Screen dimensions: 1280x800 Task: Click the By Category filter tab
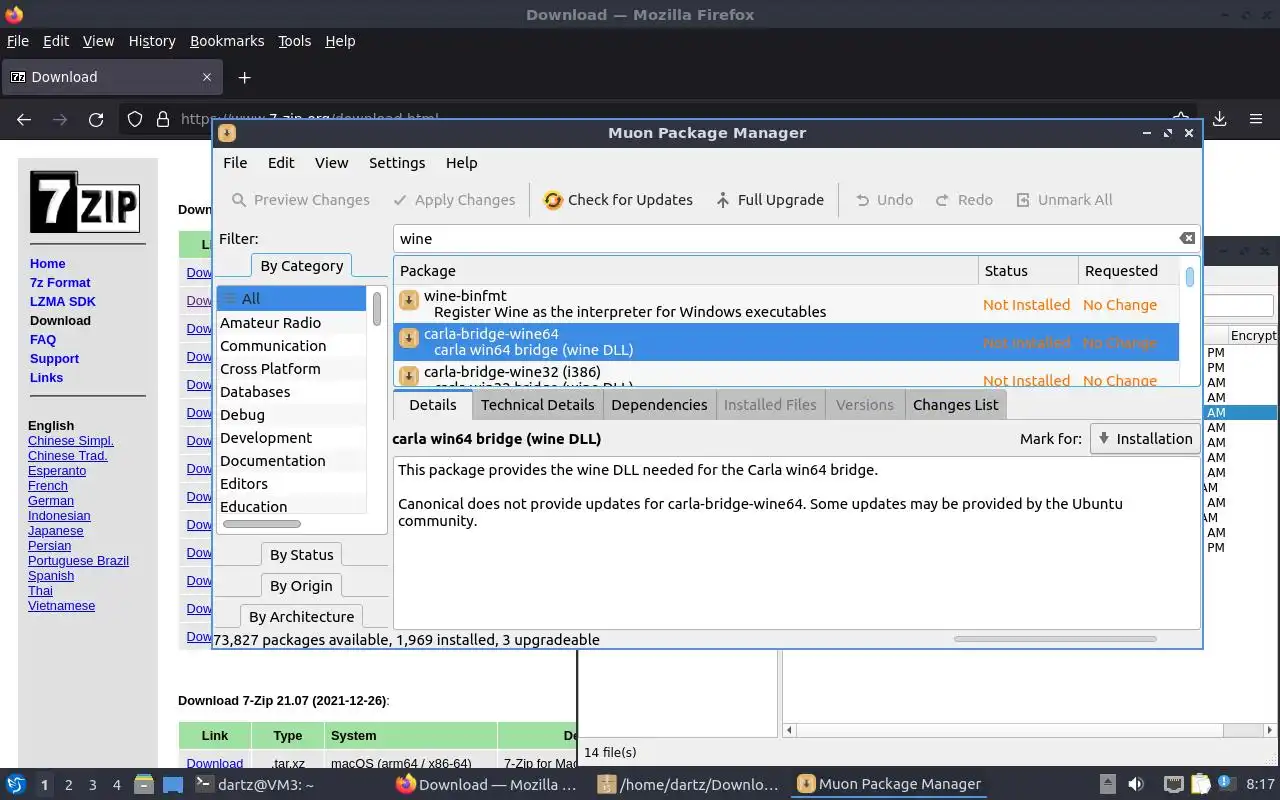tap(301, 266)
